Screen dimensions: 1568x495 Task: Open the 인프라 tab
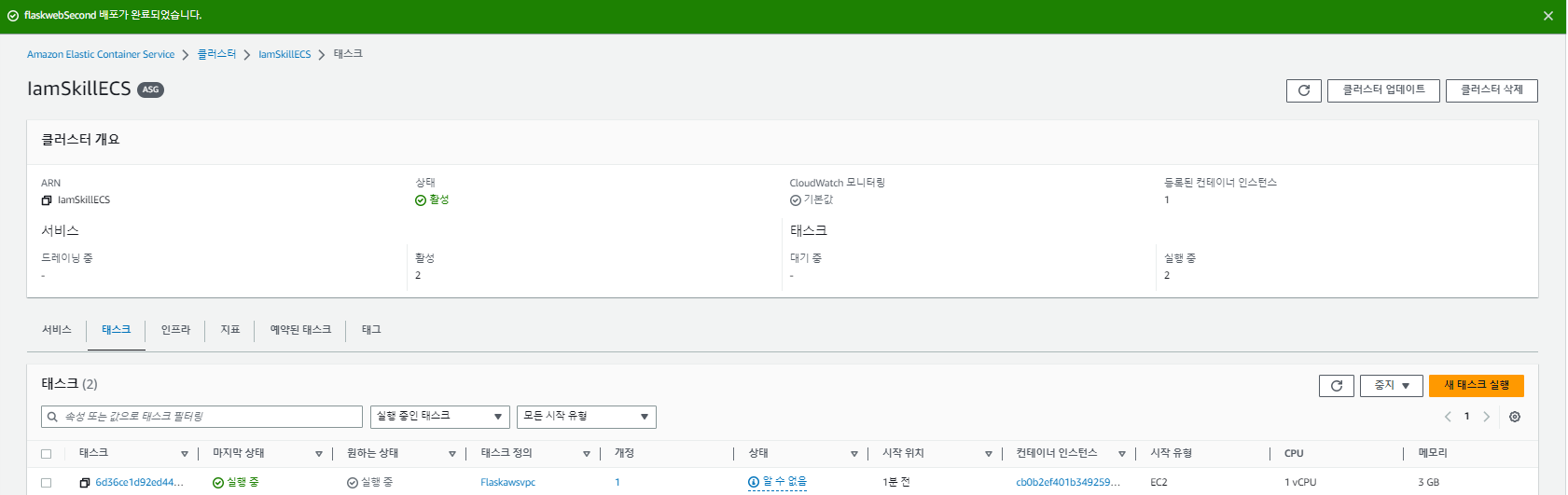click(x=175, y=330)
